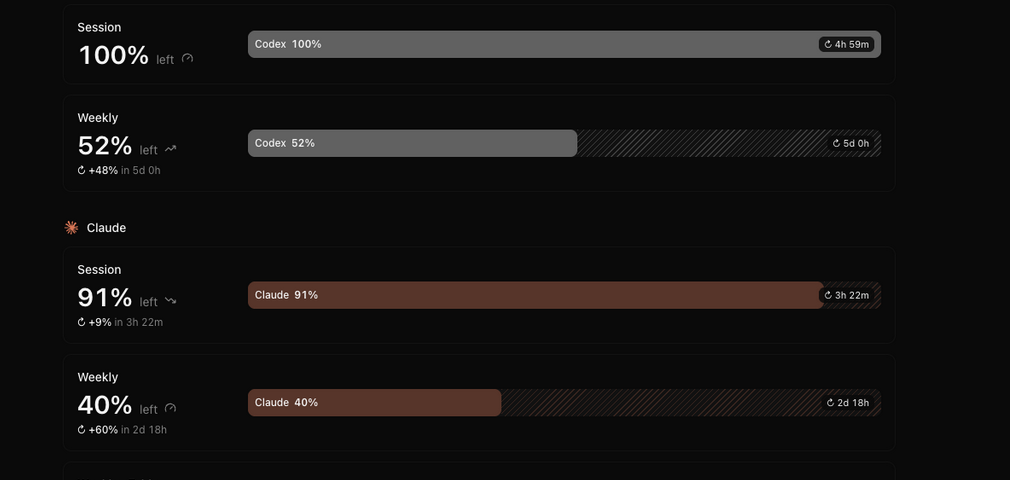Viewport: 1010px width, 480px height.
Task: Click the 2d 18h reset timer badge
Action: coord(848,403)
